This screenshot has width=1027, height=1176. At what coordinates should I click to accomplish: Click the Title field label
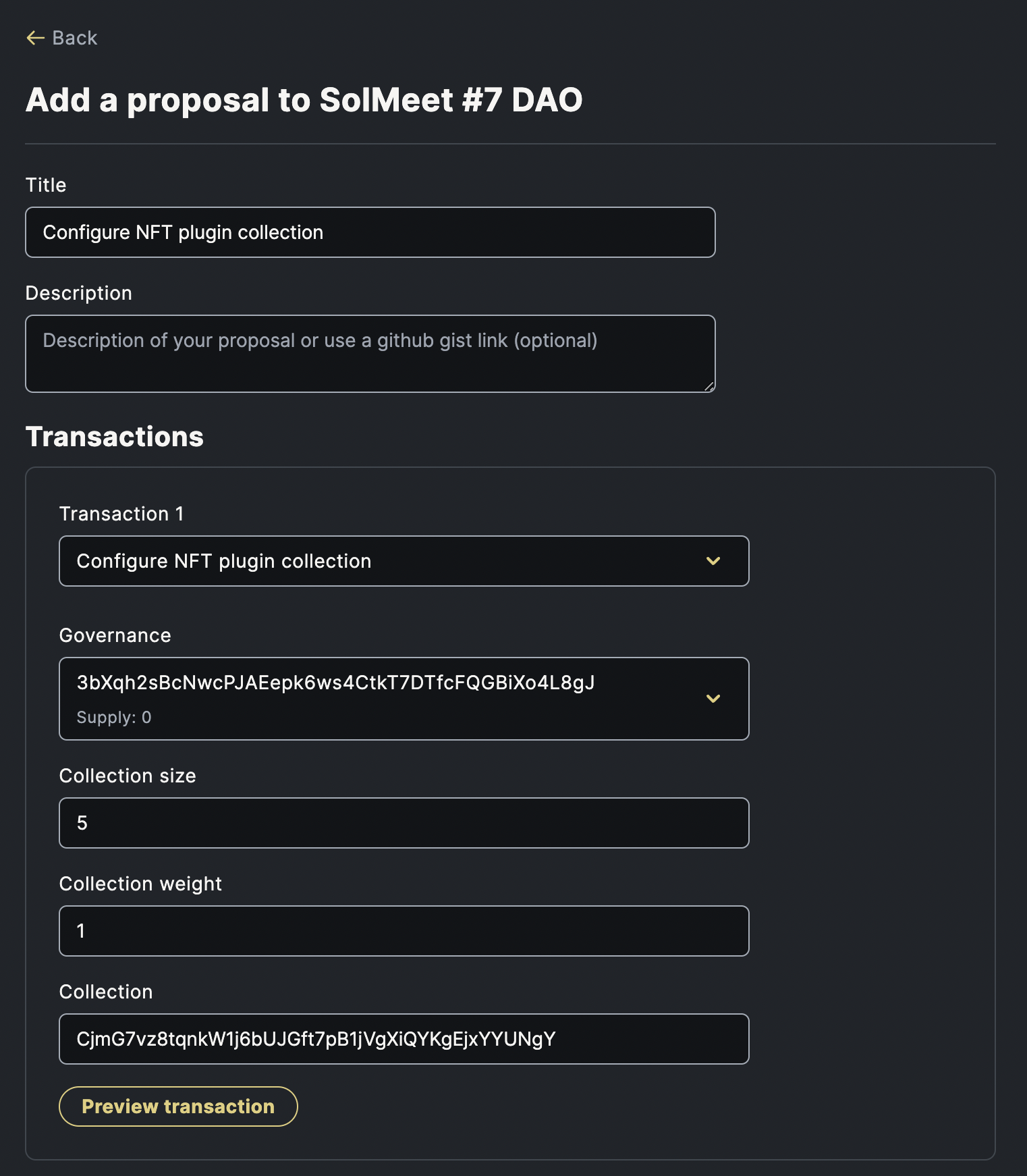pyautogui.click(x=46, y=185)
